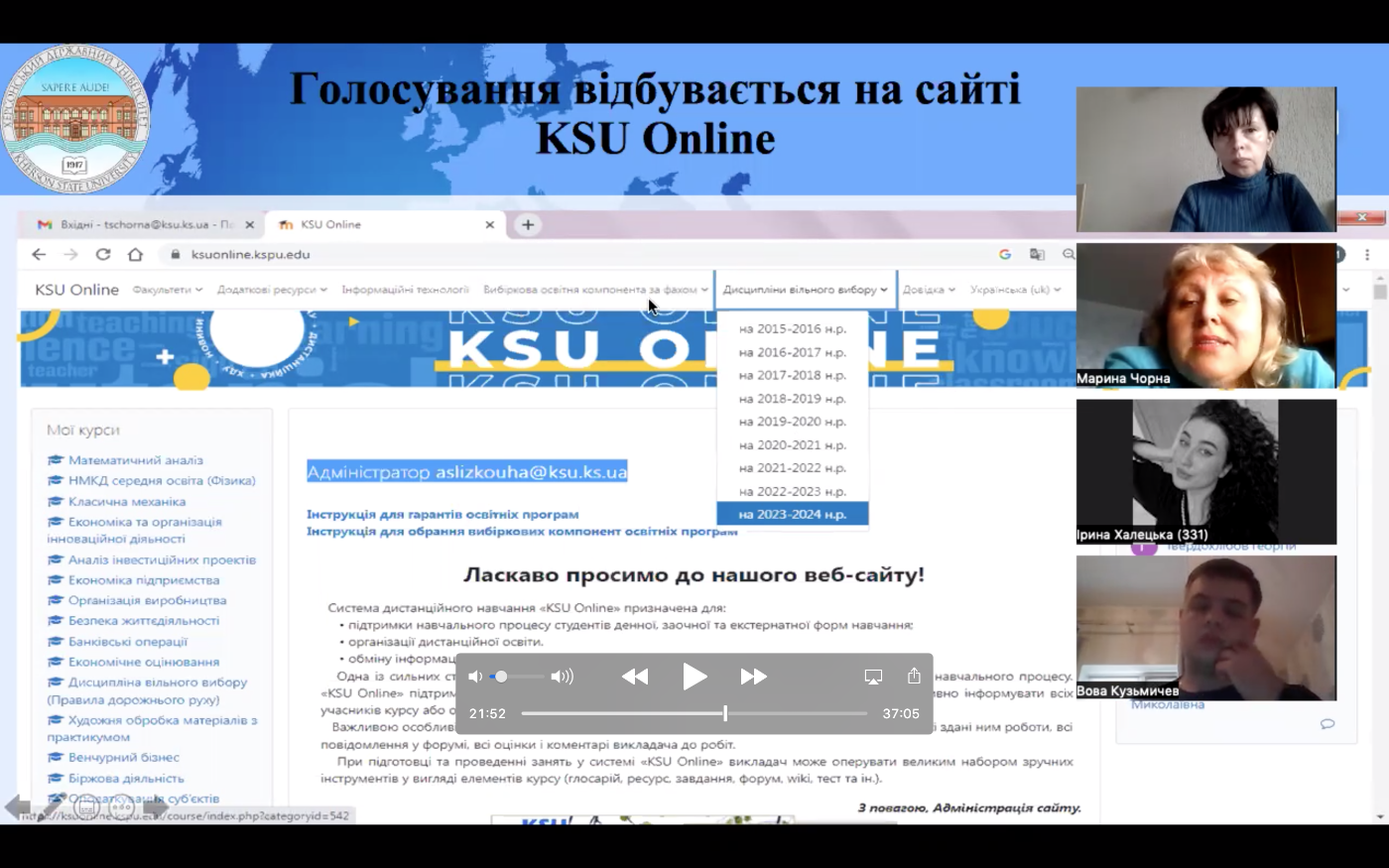Click the Kherson State University logo

click(75, 119)
